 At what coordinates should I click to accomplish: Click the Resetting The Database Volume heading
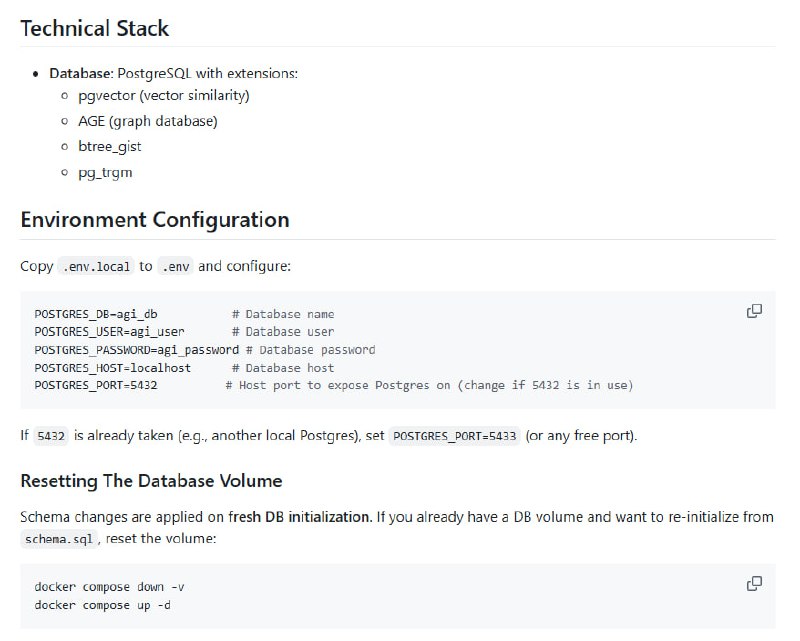(x=151, y=481)
